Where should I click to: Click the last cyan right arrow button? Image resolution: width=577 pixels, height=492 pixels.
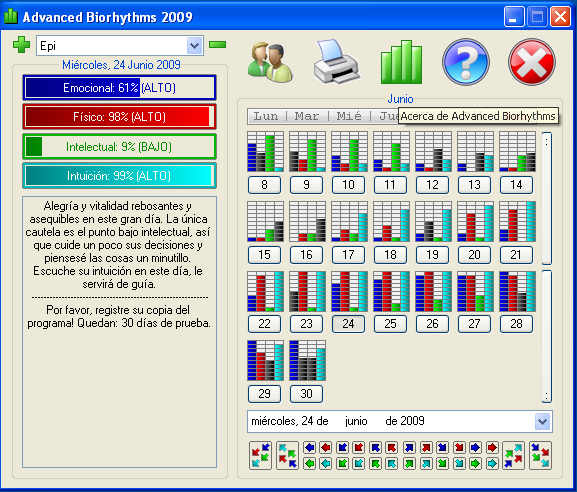click(492, 463)
